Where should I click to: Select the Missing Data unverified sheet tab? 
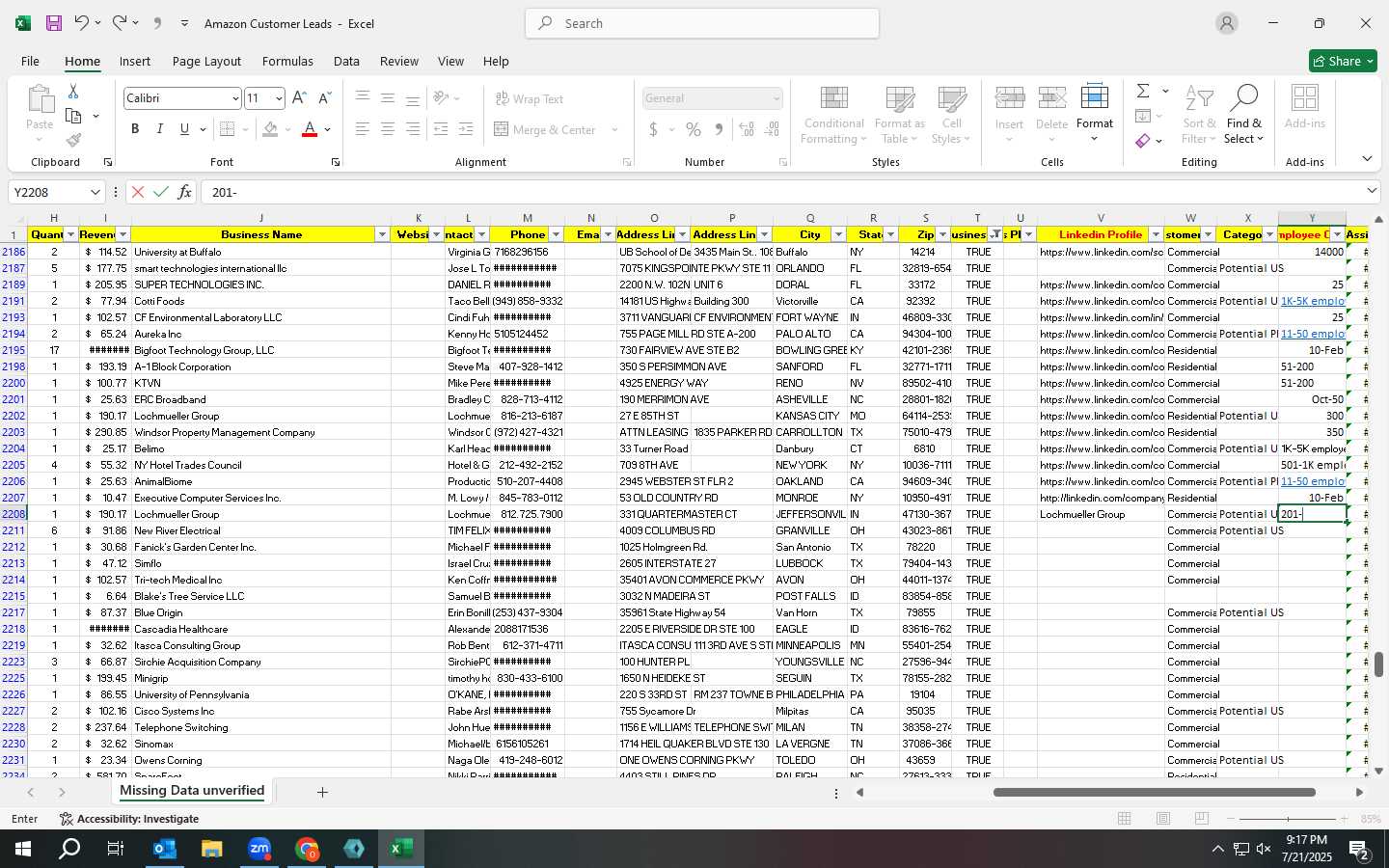pos(192,791)
